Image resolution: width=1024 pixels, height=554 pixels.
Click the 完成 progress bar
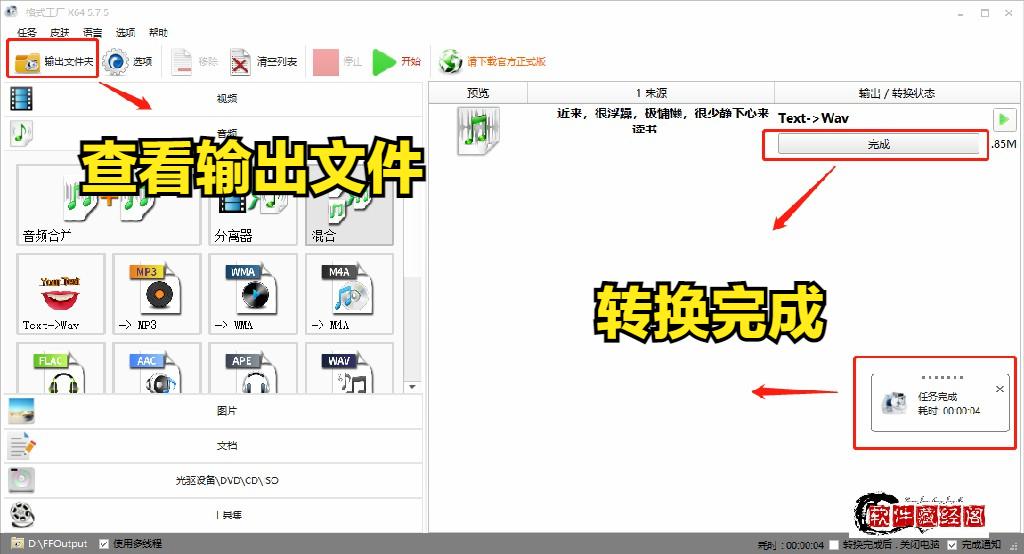[x=878, y=144]
